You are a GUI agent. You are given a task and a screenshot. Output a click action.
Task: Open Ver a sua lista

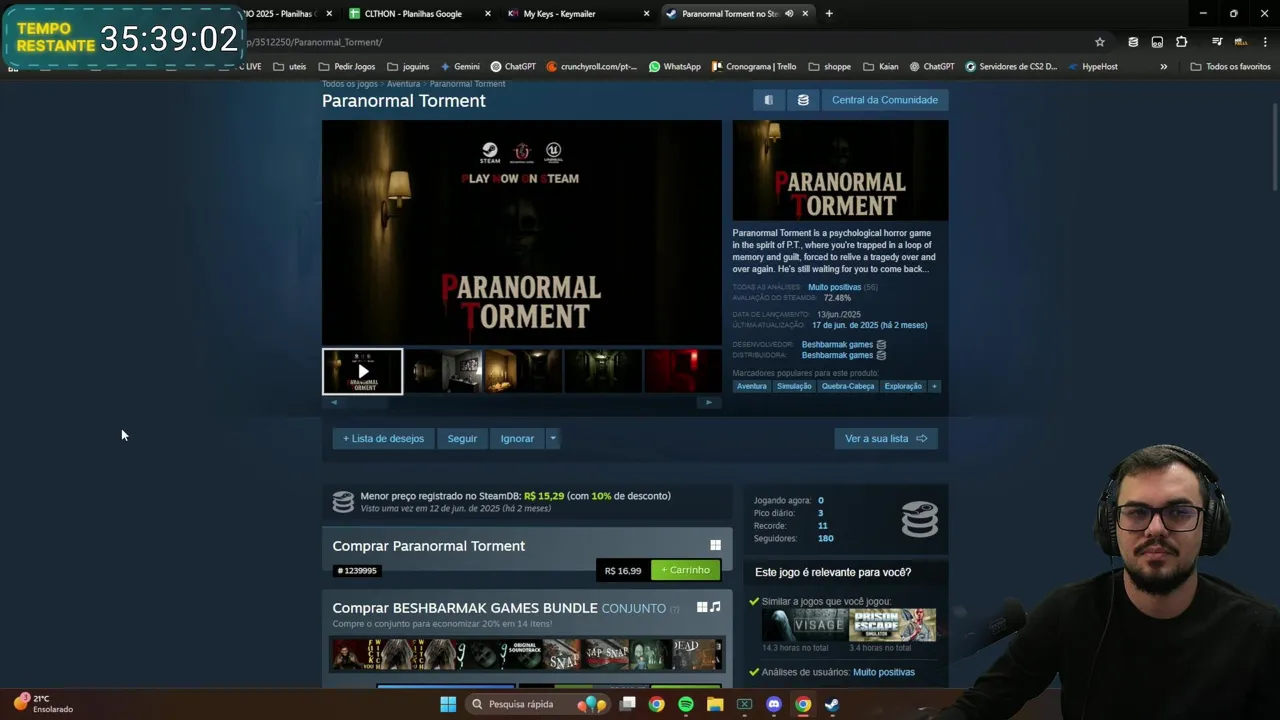pyautogui.click(x=886, y=438)
